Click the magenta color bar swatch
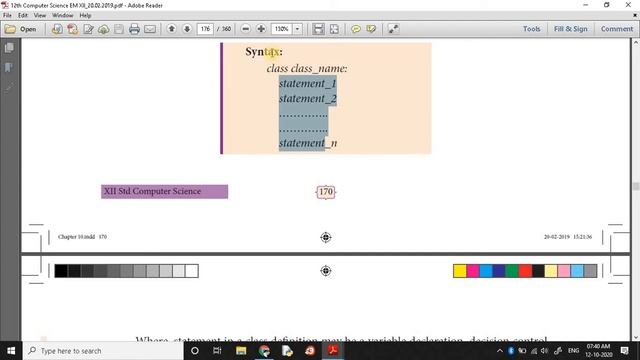This screenshot has width=640, height=360. tap(473, 271)
